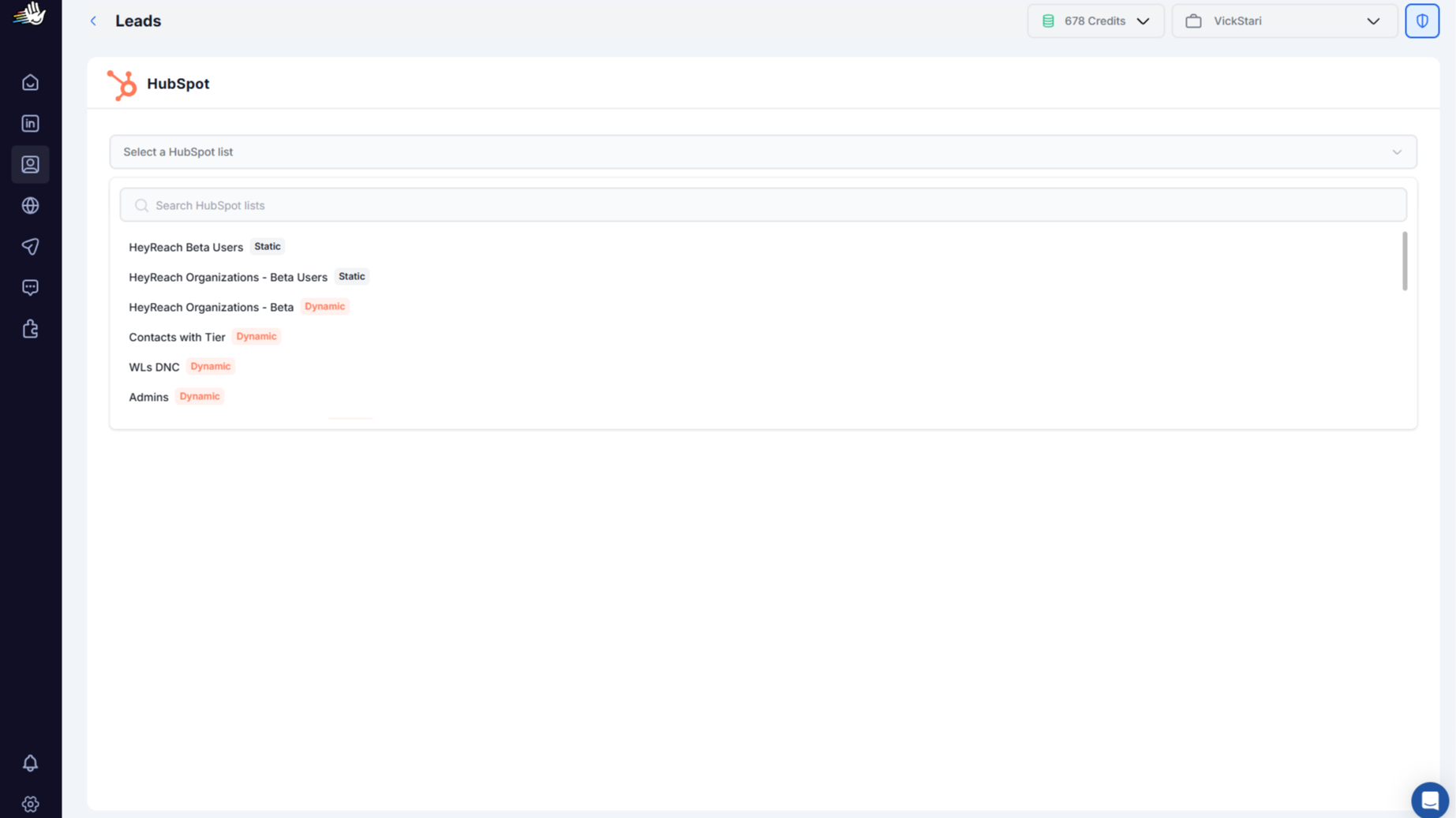This screenshot has height=818, width=1456.
Task: Select HeyReach Organizations - Beta Users list
Action: (228, 278)
